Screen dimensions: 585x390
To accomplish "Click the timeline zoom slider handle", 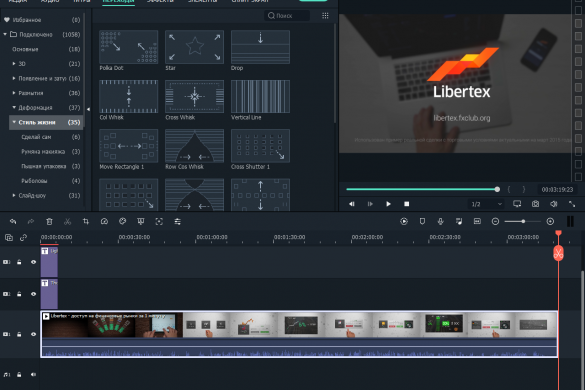I will tap(523, 222).
